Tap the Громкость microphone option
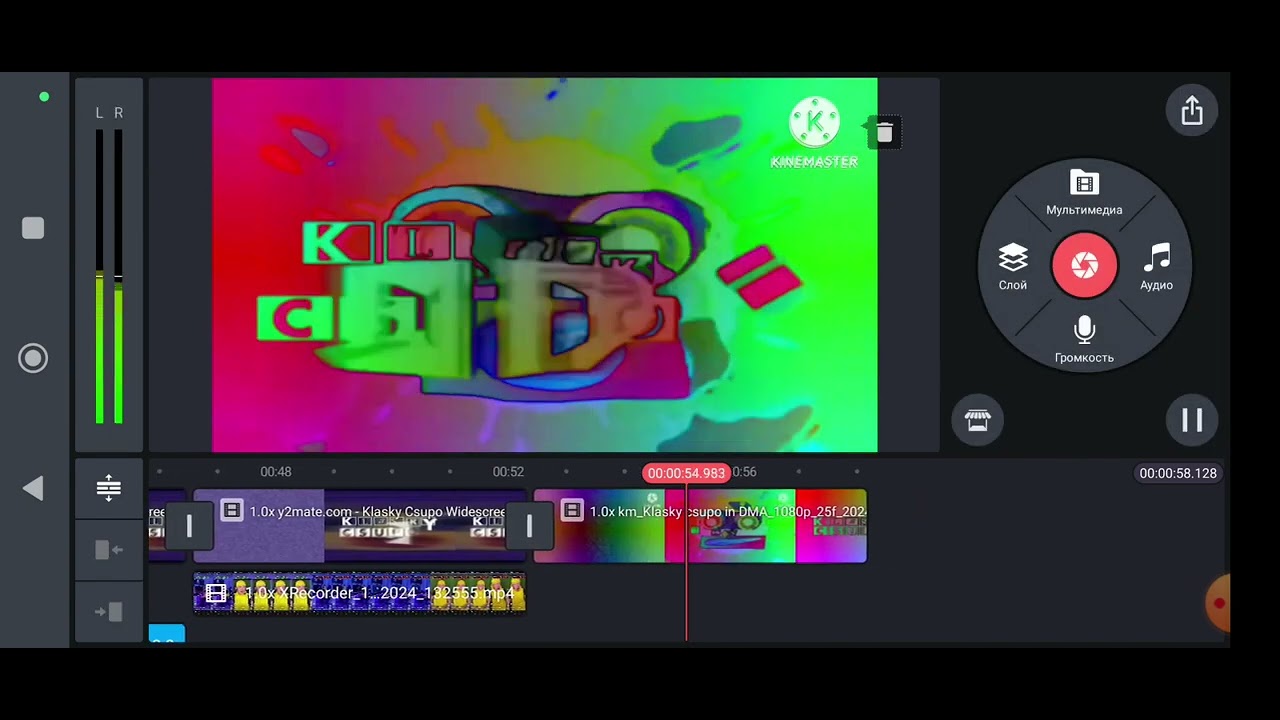1280x720 pixels. (1084, 340)
